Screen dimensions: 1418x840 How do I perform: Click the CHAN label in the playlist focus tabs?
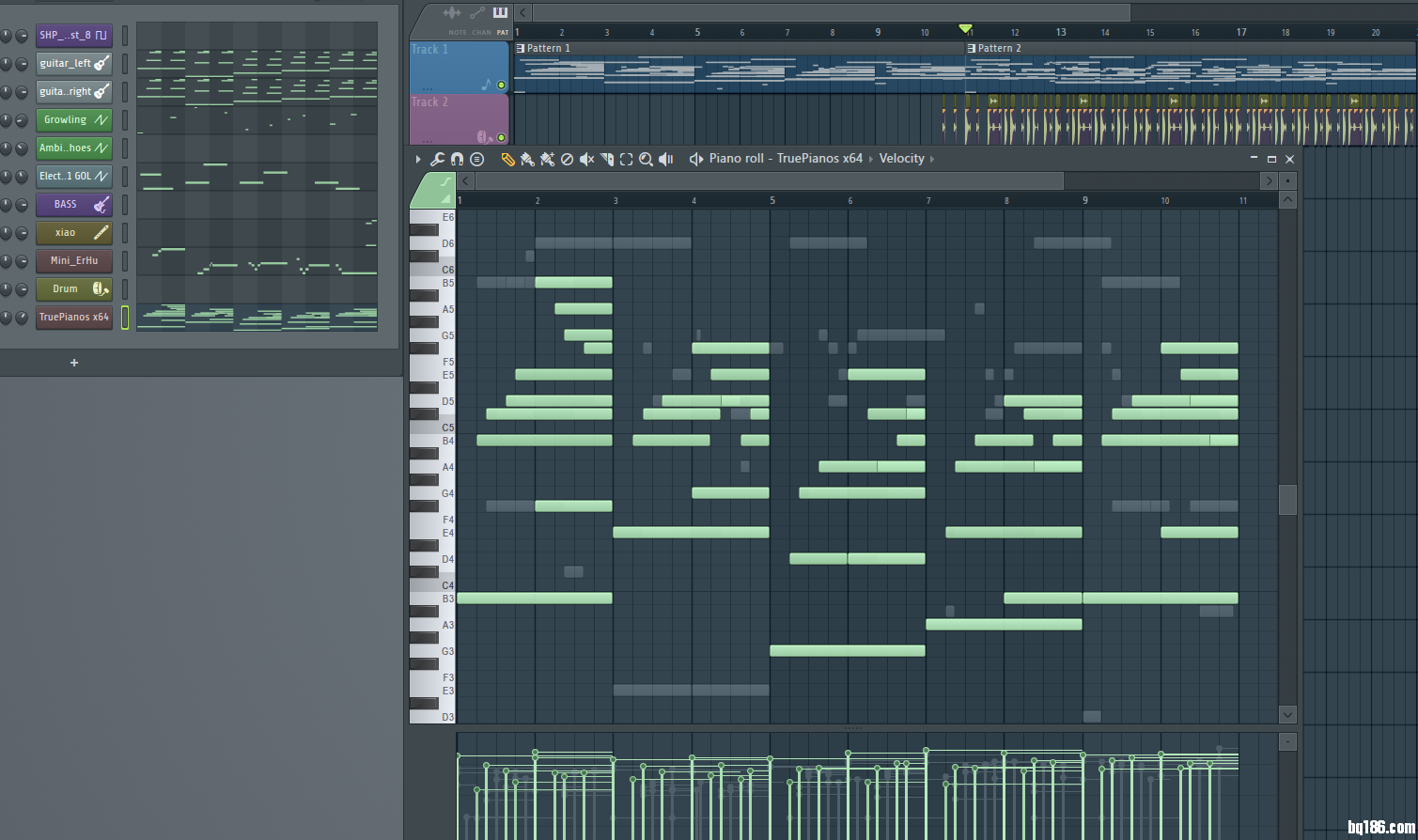[x=481, y=33]
